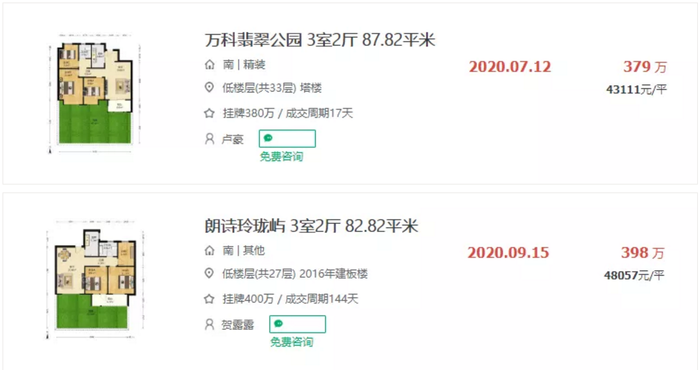Click the star icon beside 挂牌400万
Viewport: 700px width, 370px height.
tap(209, 299)
